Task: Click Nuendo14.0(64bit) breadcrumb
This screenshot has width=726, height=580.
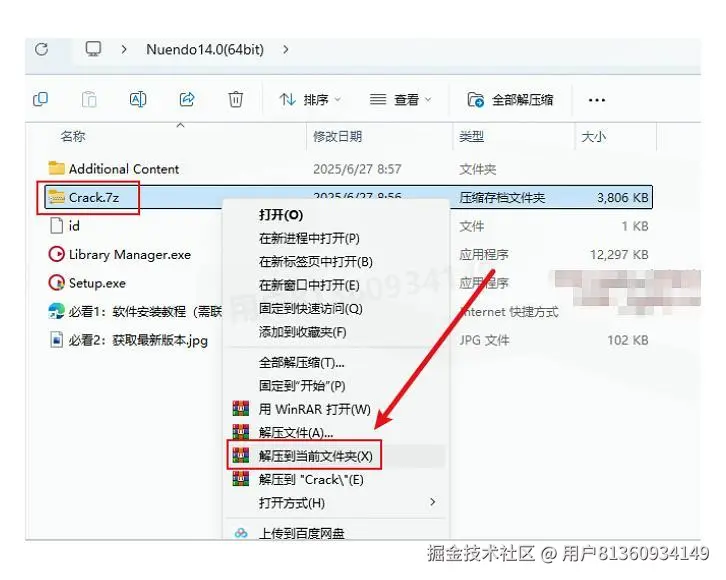Action: pyautogui.click(x=205, y=50)
